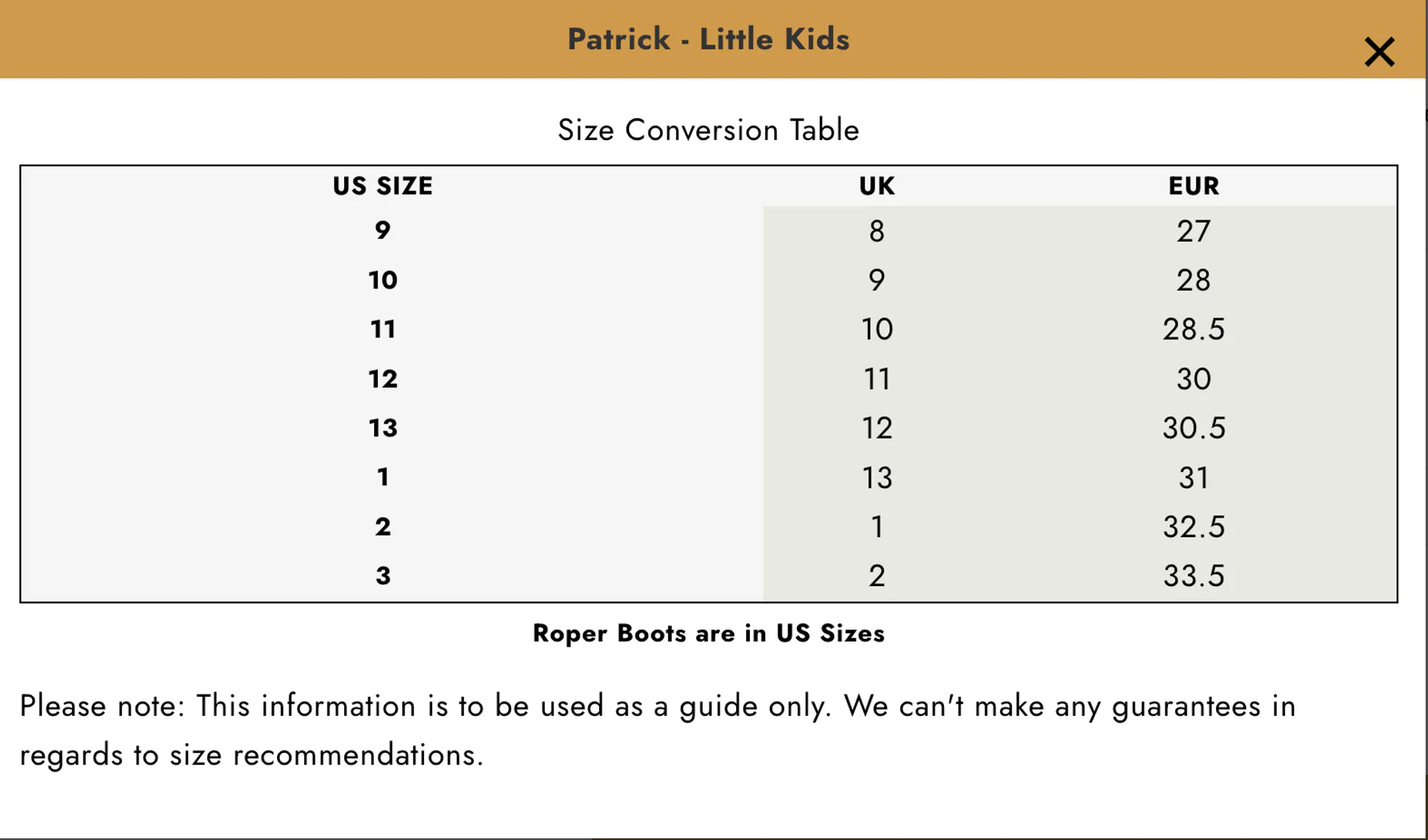Select the EUR 30 cell
Viewport: 1428px width, 840px height.
(1194, 379)
